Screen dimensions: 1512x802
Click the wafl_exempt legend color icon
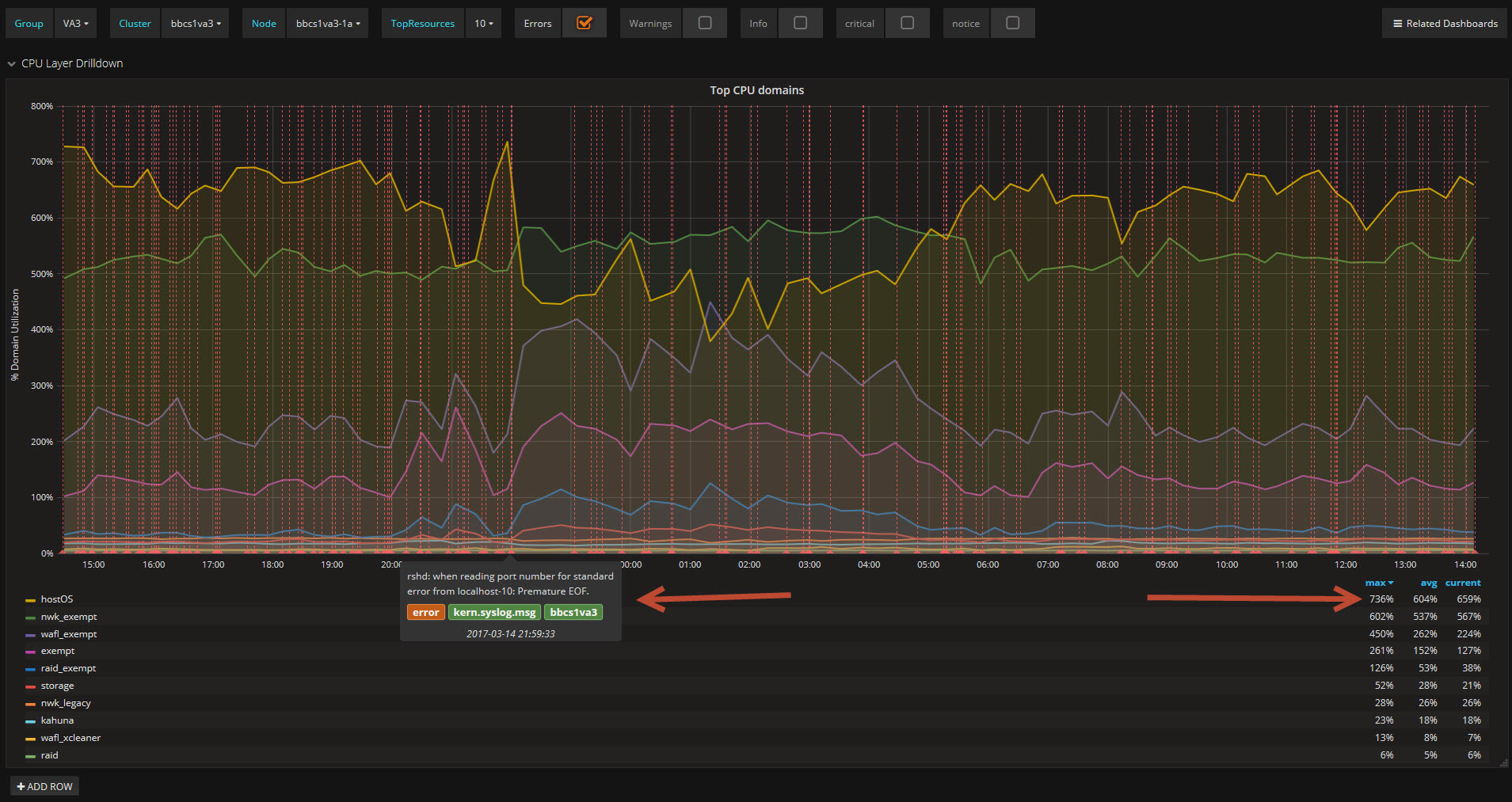30,635
